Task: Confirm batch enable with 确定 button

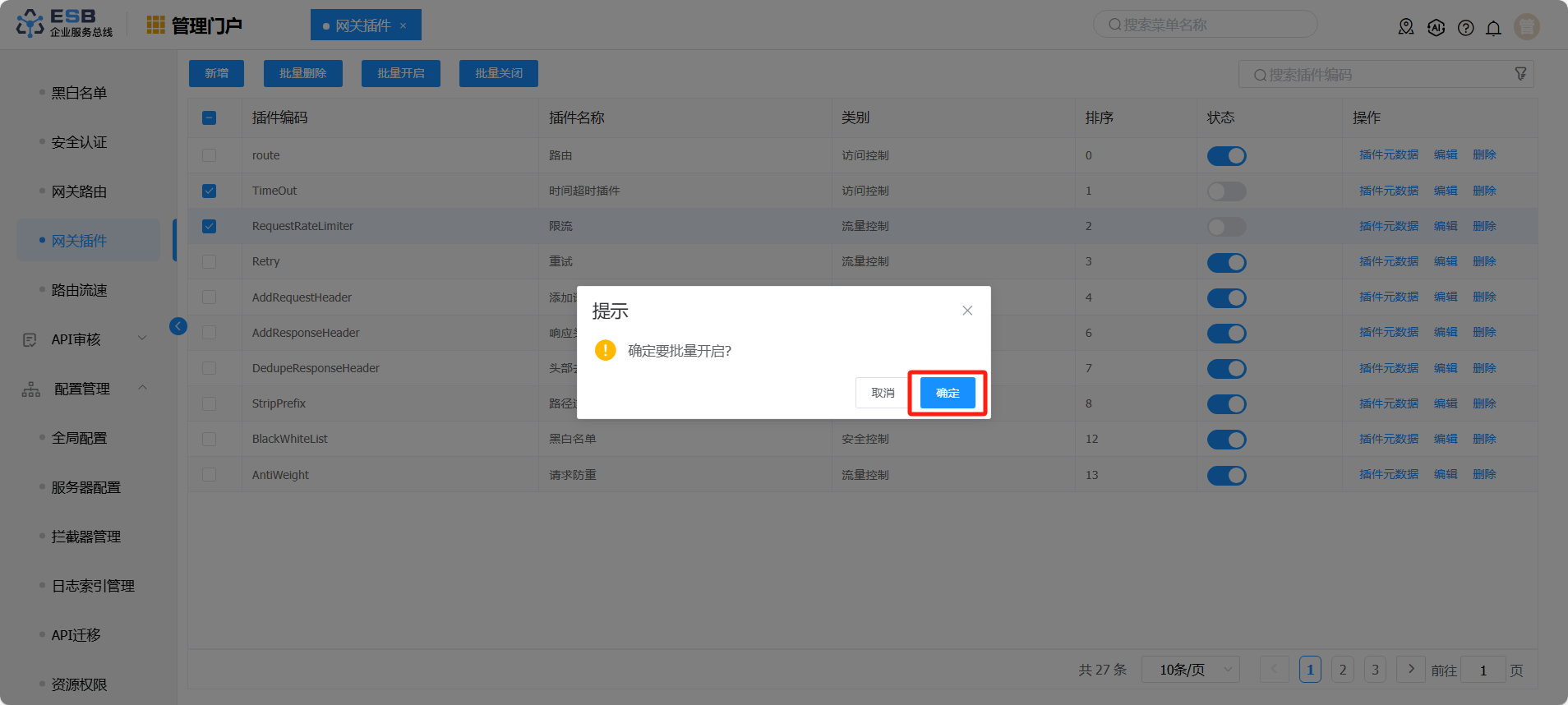Action: pyautogui.click(x=947, y=393)
